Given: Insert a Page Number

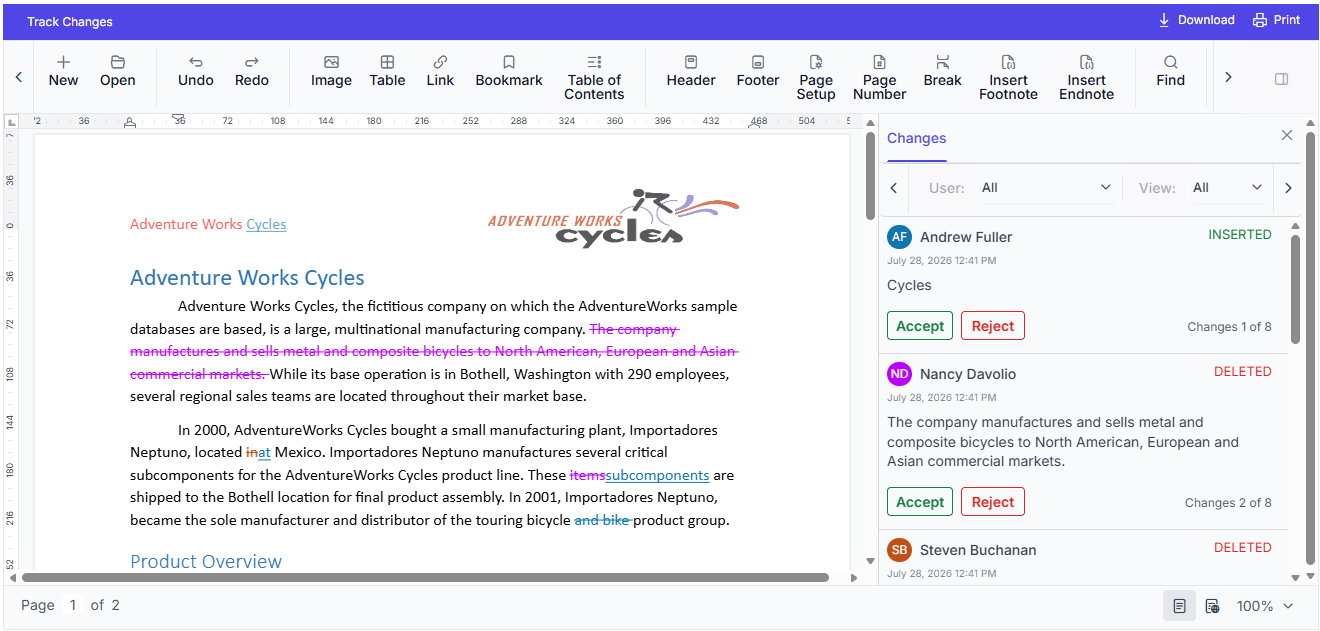Looking at the screenshot, I should coord(880,77).
